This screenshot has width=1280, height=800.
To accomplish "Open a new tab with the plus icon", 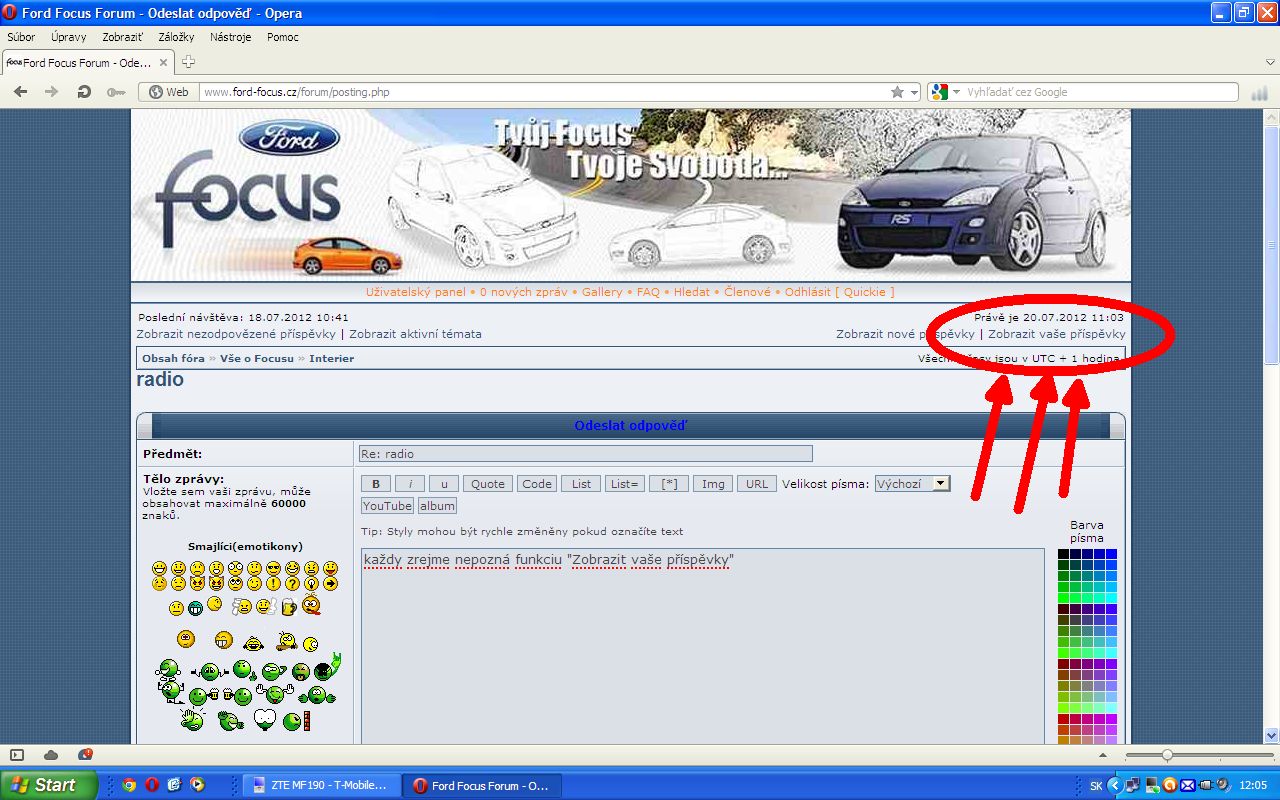I will pyautogui.click(x=188, y=62).
